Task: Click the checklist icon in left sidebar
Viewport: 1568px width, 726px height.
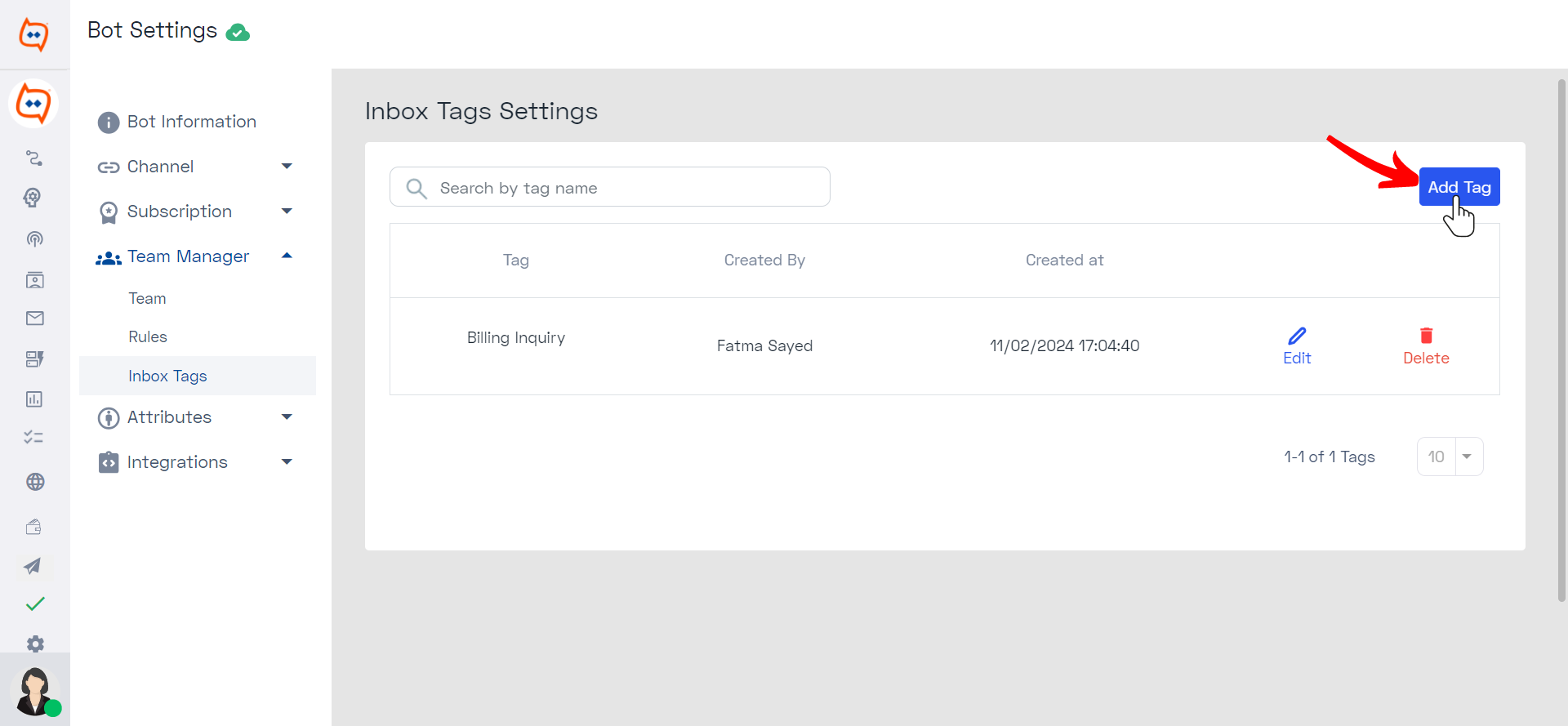Action: click(33, 438)
